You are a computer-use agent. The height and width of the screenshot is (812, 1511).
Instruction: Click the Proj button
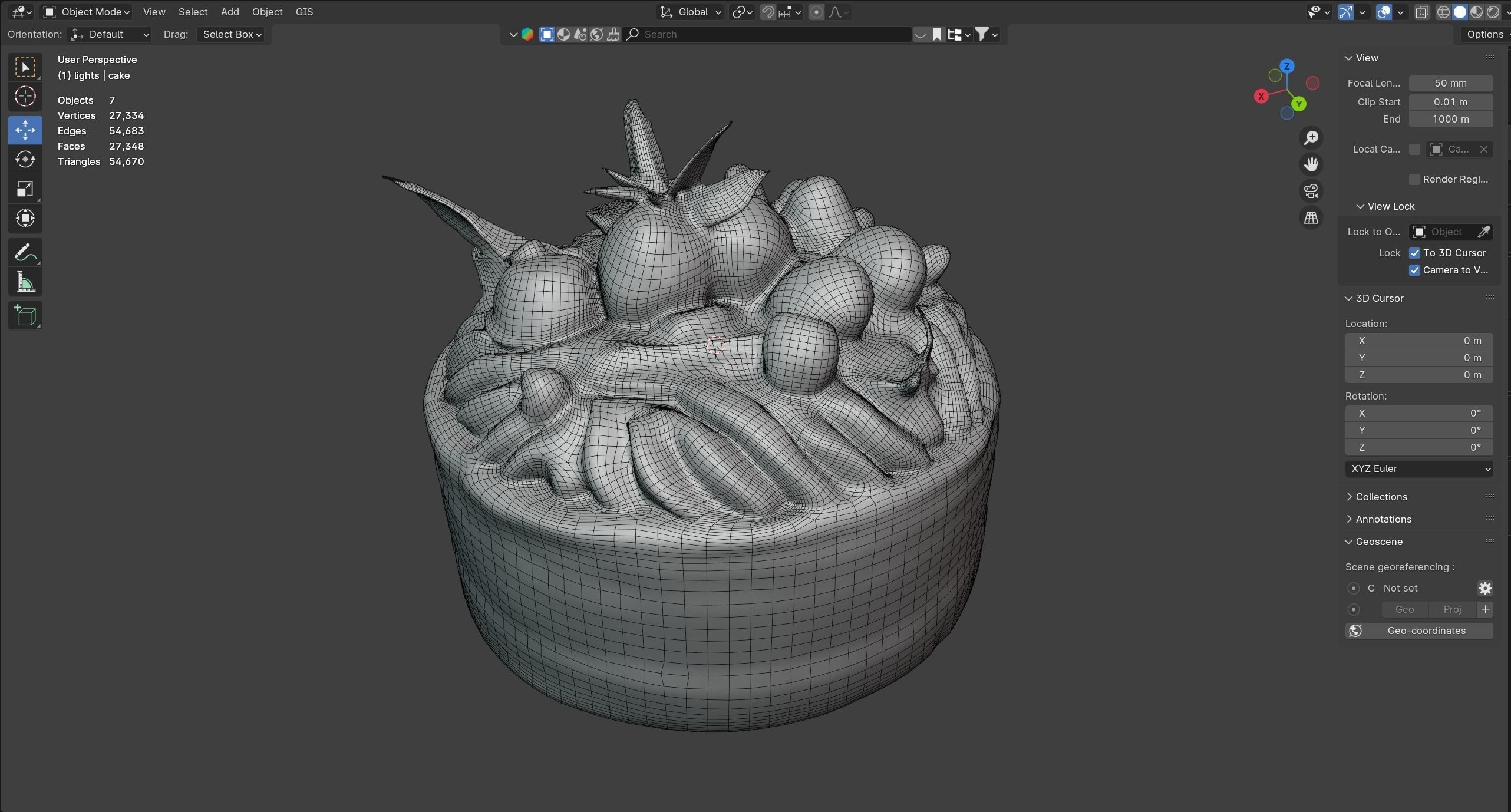pos(1452,609)
